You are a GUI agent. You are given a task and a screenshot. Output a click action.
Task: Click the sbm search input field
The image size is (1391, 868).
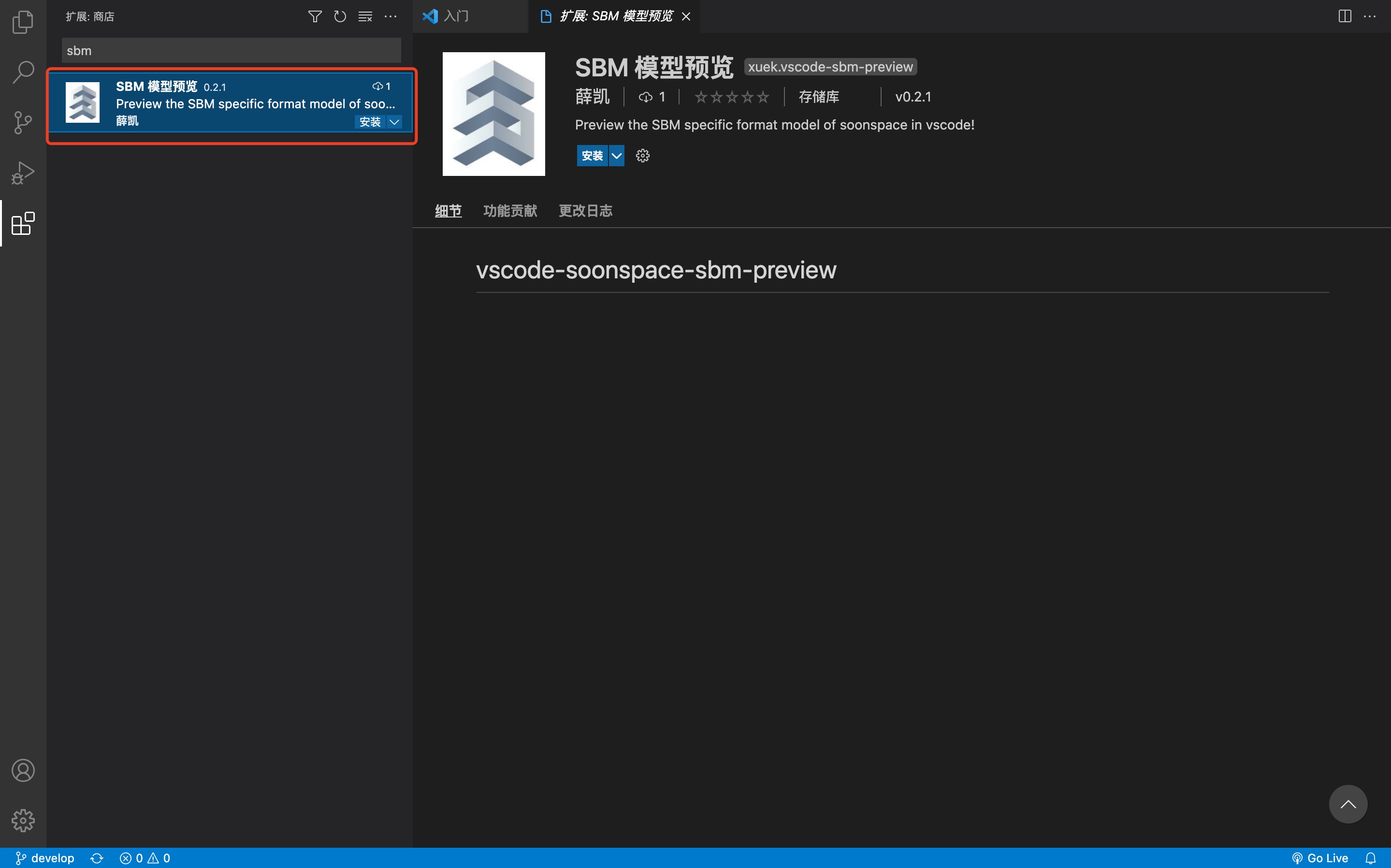tap(230, 50)
